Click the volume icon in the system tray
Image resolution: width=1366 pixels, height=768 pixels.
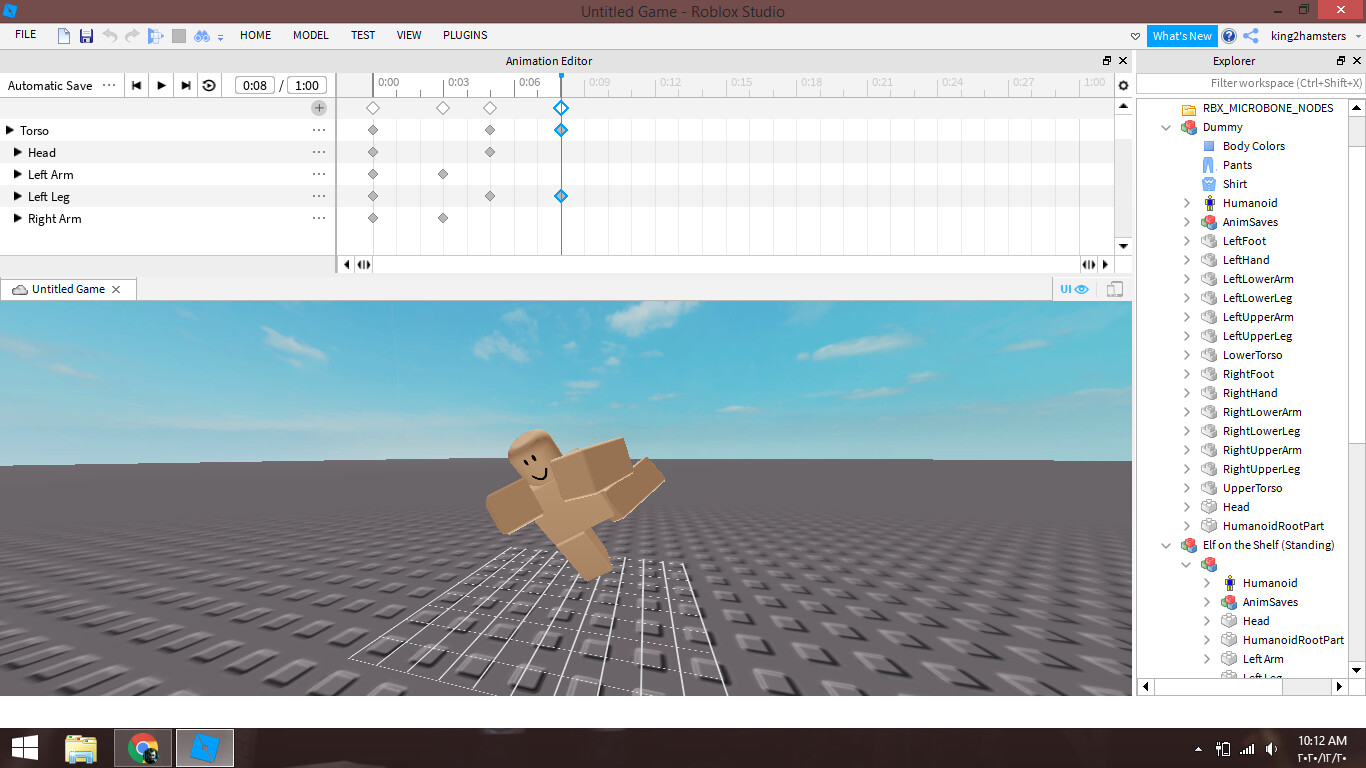(1271, 749)
